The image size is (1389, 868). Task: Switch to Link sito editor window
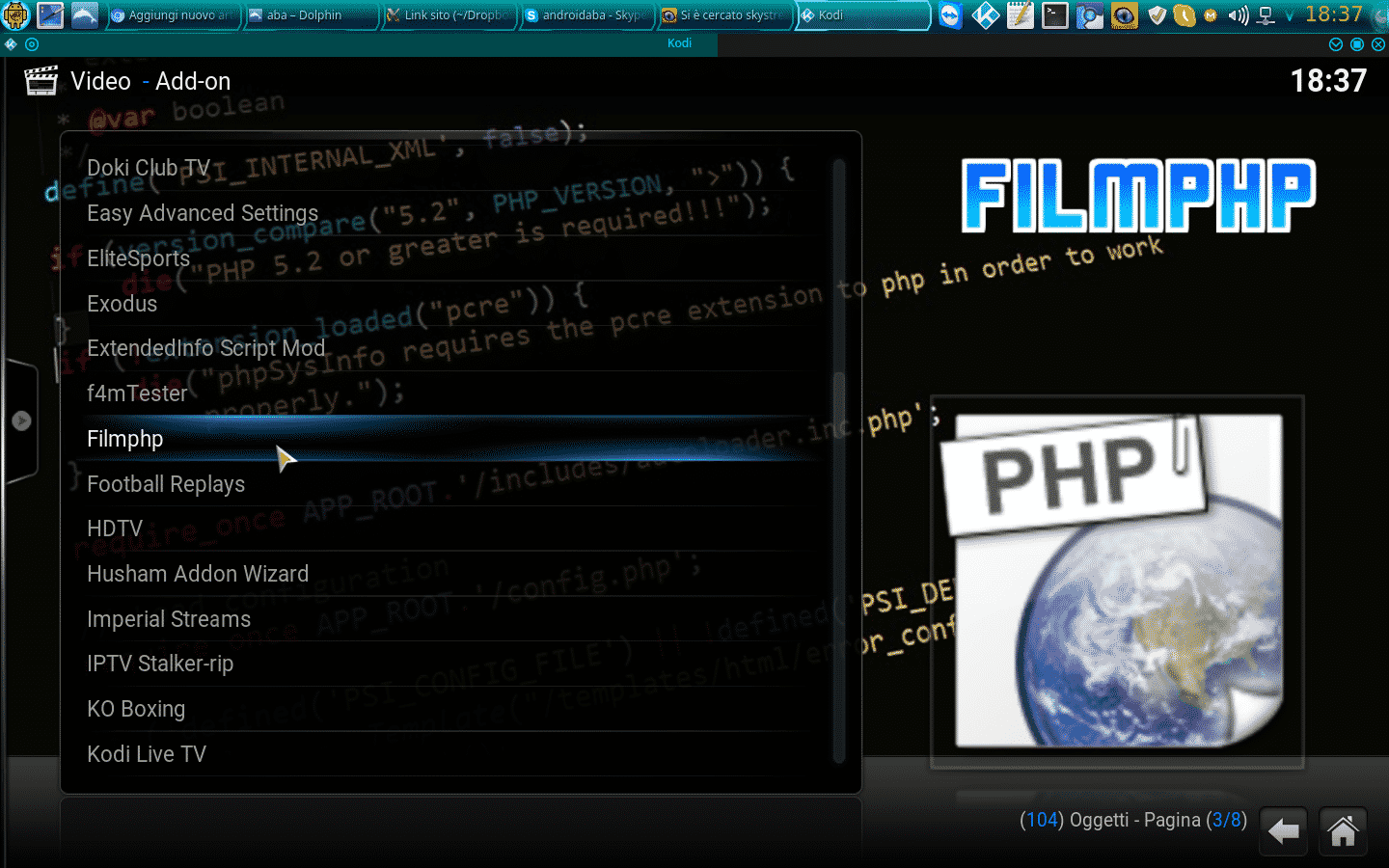coord(448,15)
